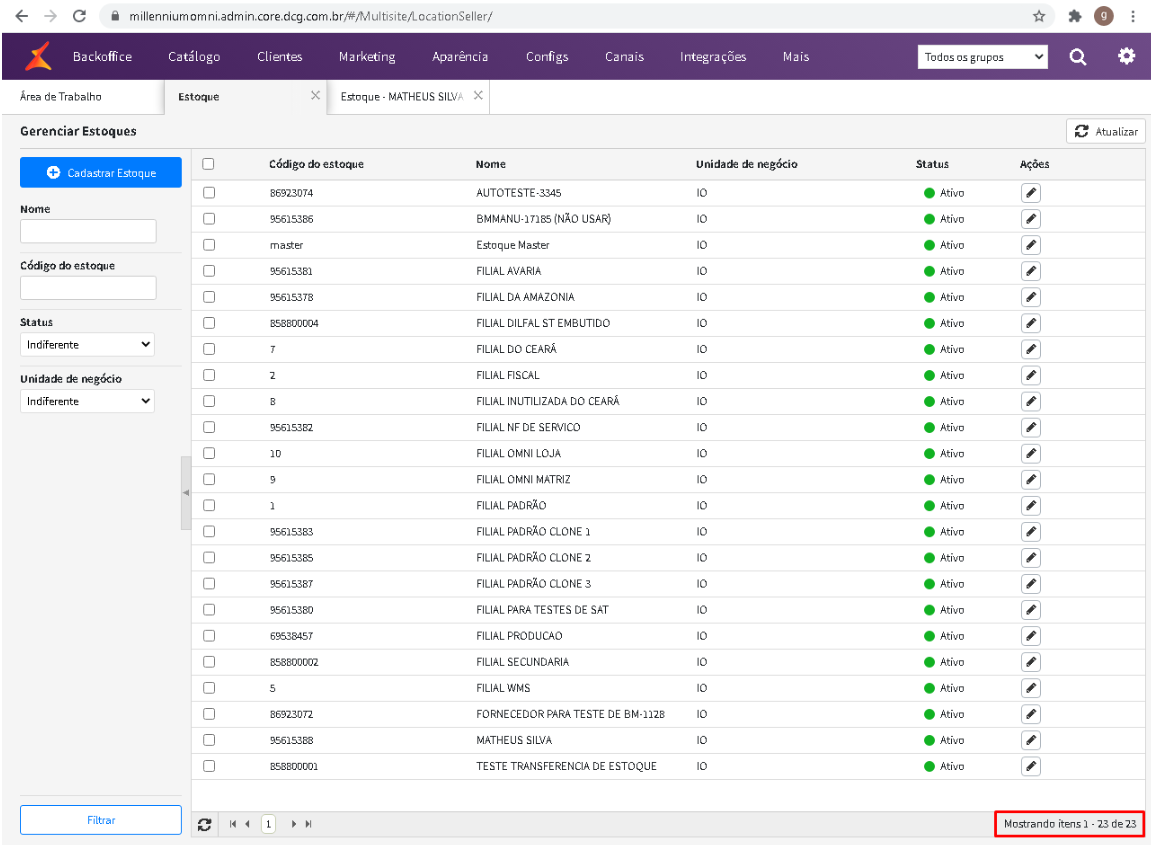Viewport: 1151px width, 845px height.
Task: Bookmark this page with the star icon
Action: coord(1039,16)
